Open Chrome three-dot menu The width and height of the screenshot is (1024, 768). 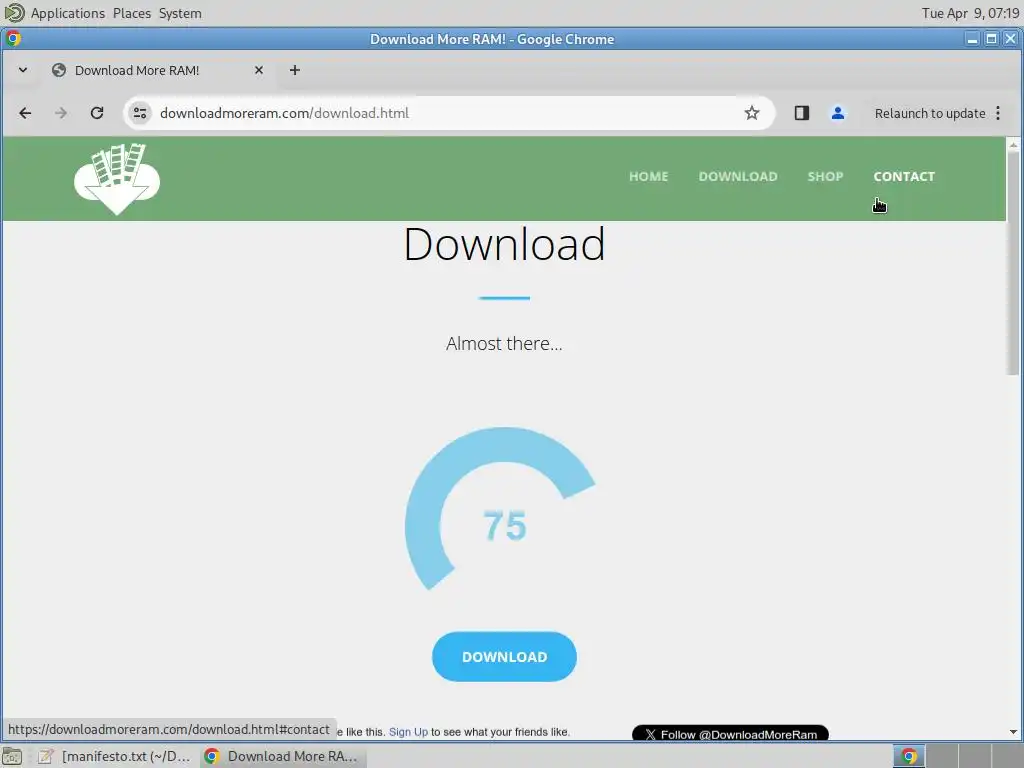click(998, 113)
